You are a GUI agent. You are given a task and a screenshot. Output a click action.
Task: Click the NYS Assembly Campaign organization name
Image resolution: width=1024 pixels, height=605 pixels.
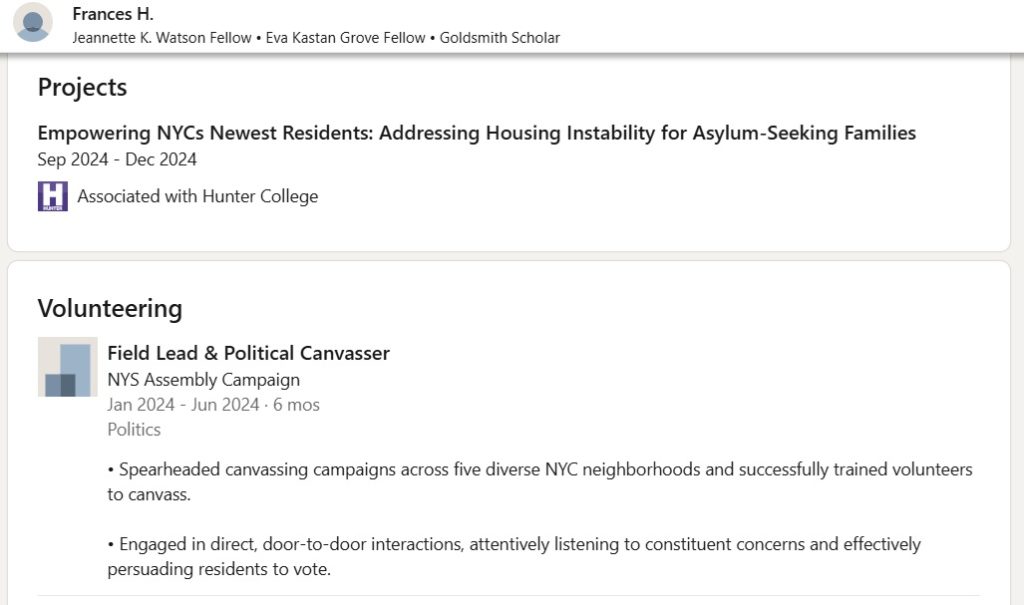(203, 379)
